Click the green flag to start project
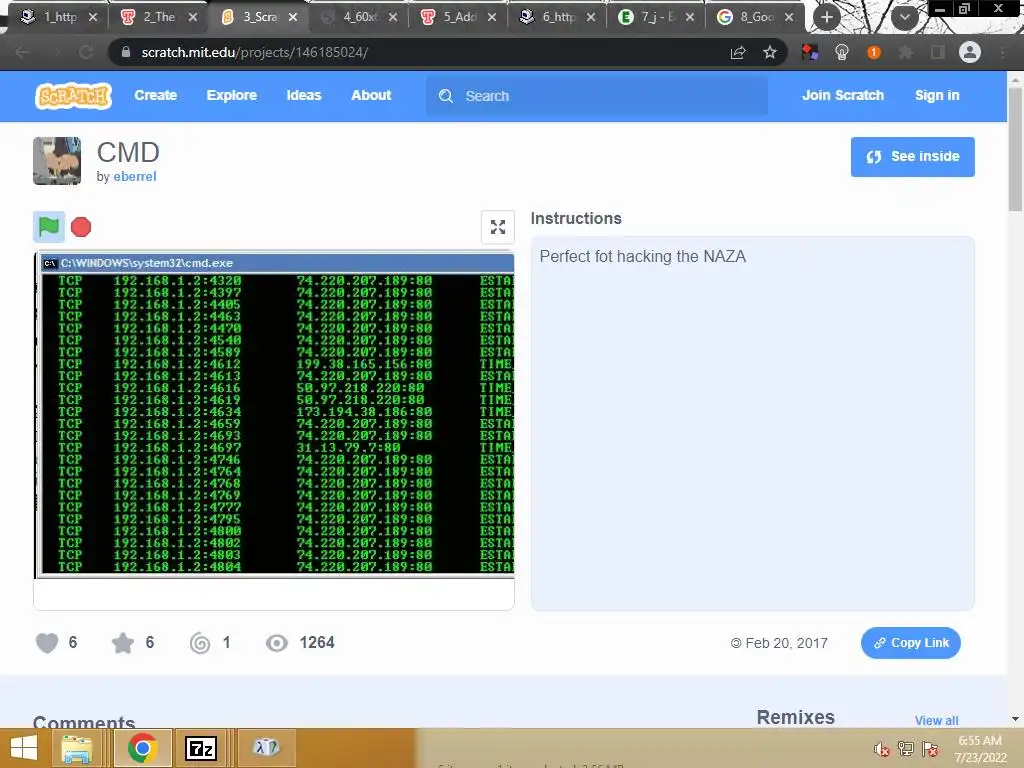1024x768 pixels. (x=49, y=227)
